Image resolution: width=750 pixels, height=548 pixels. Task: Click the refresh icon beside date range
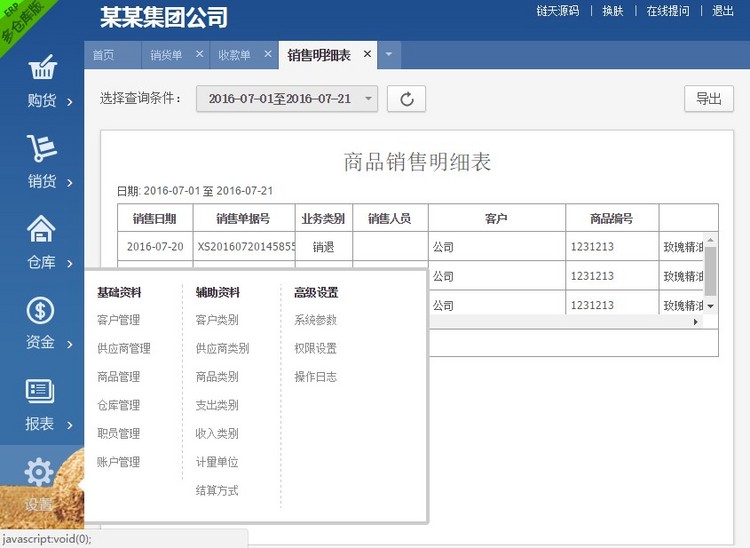[406, 98]
